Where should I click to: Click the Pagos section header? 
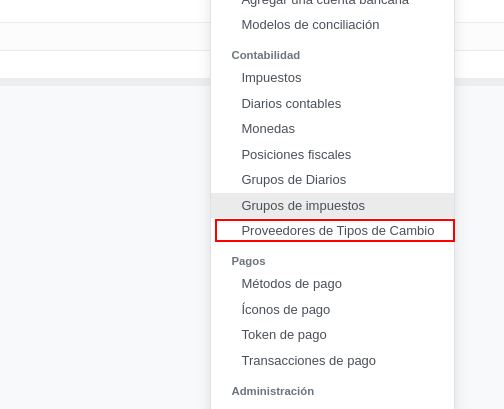[248, 261]
